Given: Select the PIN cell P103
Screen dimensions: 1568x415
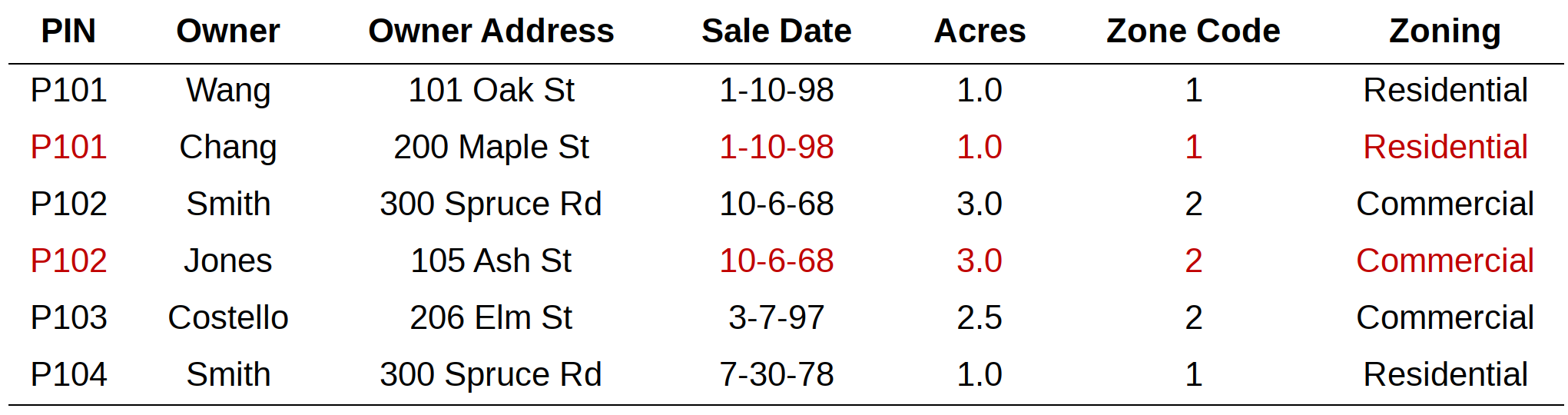Looking at the screenshot, I should point(68,318).
